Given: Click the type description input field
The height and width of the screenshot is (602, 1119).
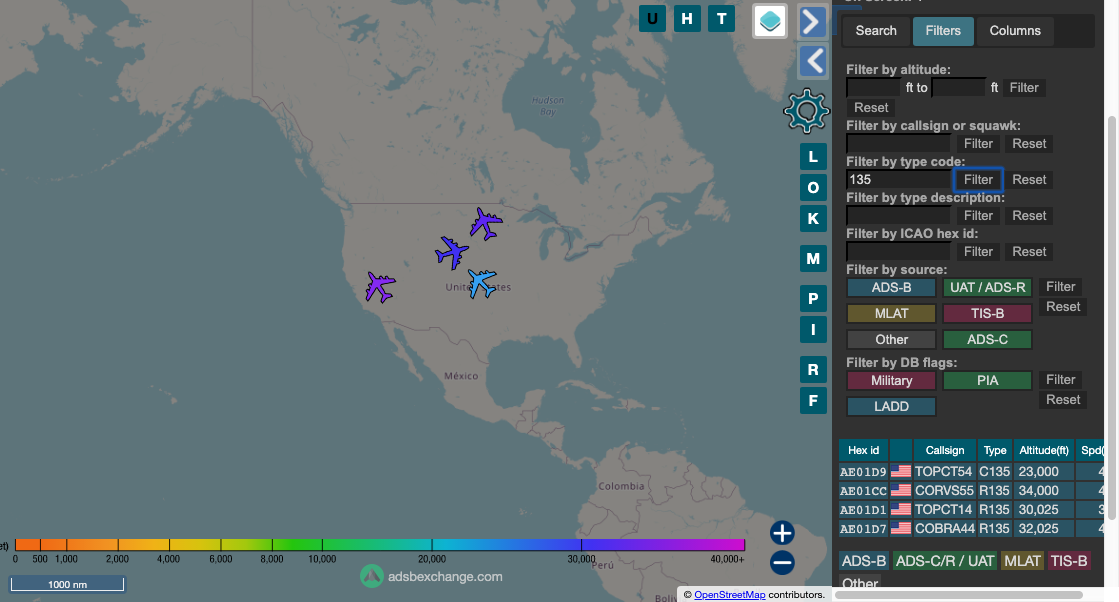Looking at the screenshot, I should coord(898,215).
